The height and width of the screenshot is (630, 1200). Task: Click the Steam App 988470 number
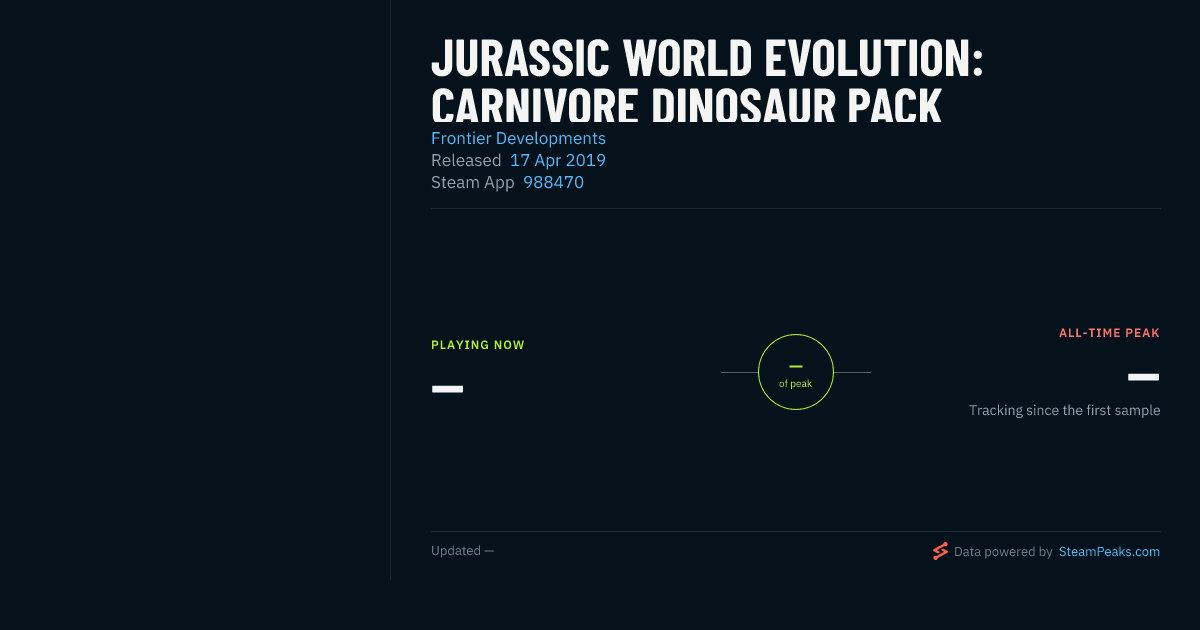coord(553,182)
